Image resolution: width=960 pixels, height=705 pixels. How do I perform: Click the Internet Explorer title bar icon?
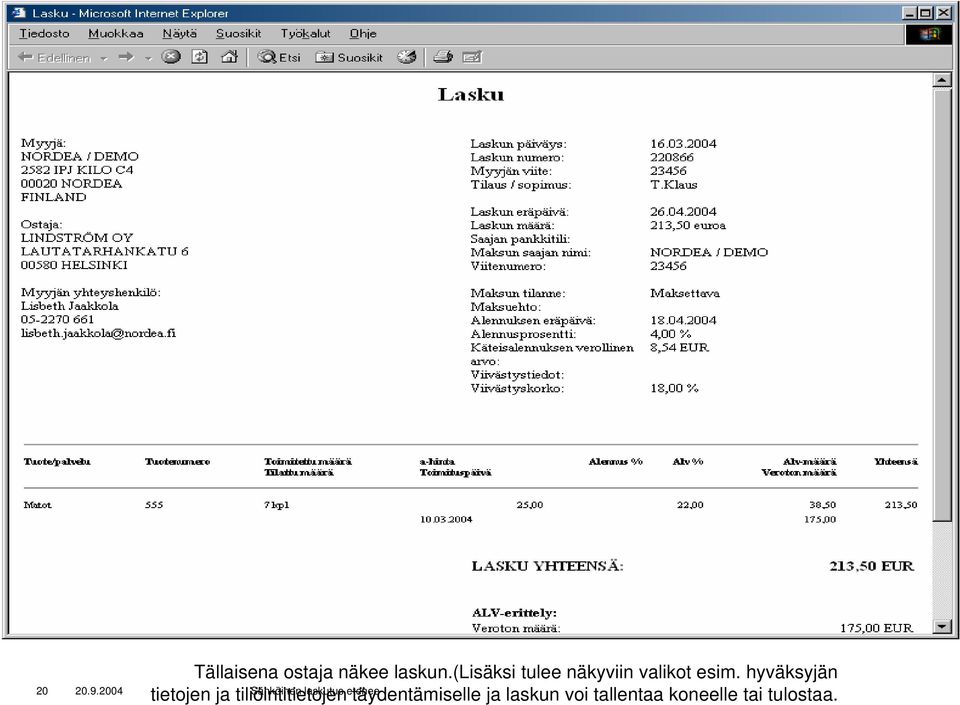pyautogui.click(x=19, y=13)
